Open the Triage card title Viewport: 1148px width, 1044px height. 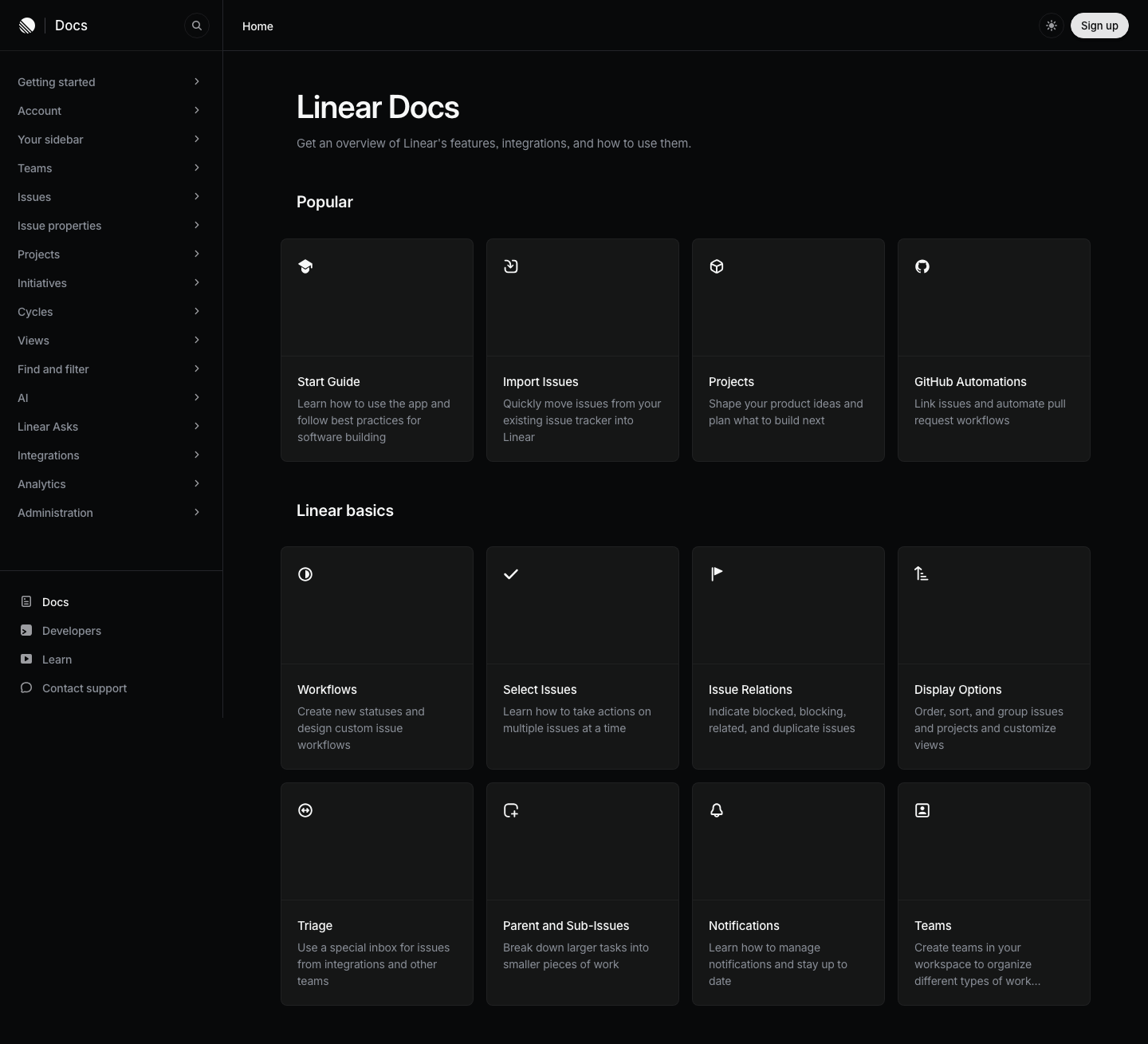315,926
